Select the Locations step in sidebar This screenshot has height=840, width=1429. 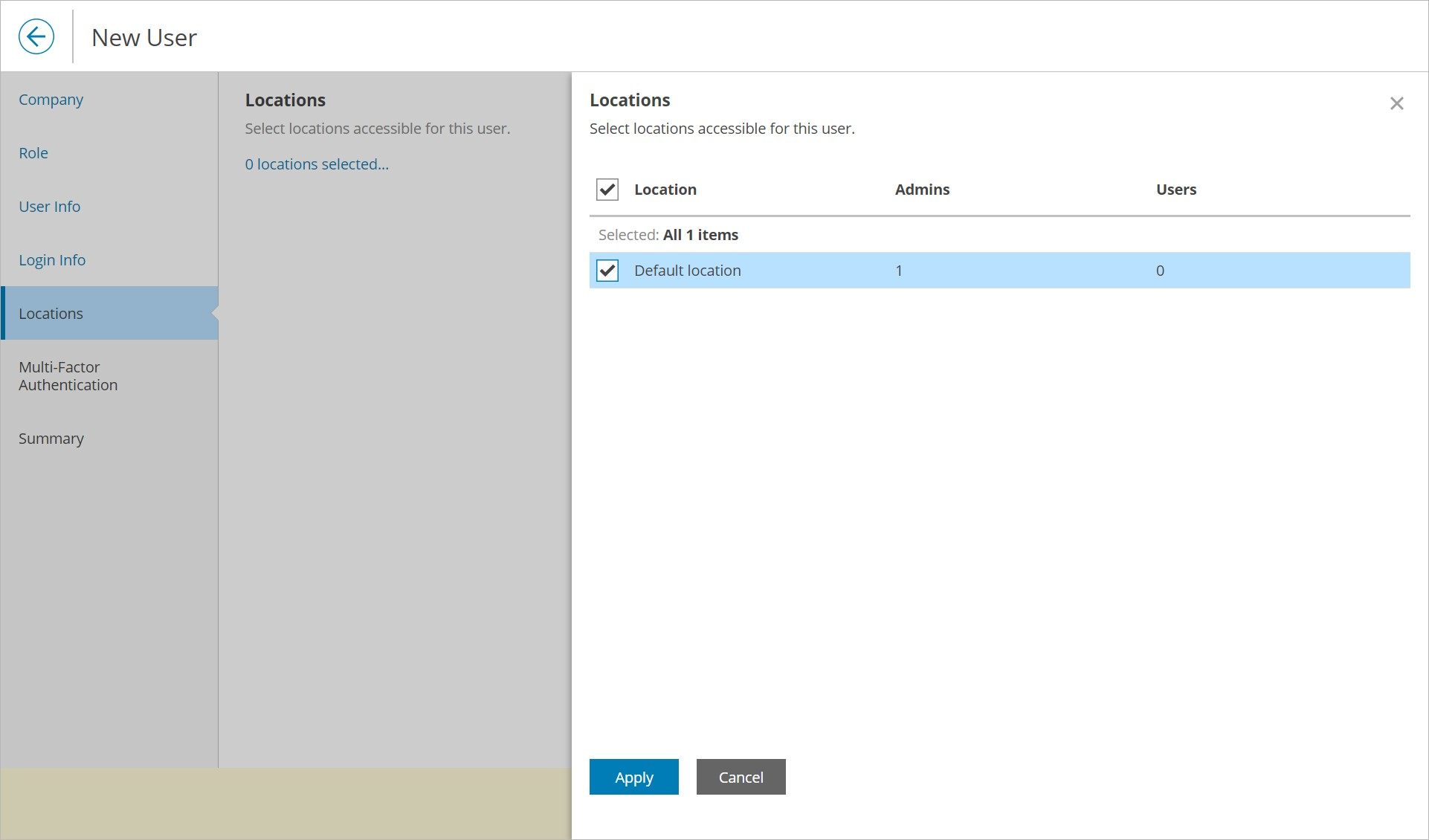51,314
